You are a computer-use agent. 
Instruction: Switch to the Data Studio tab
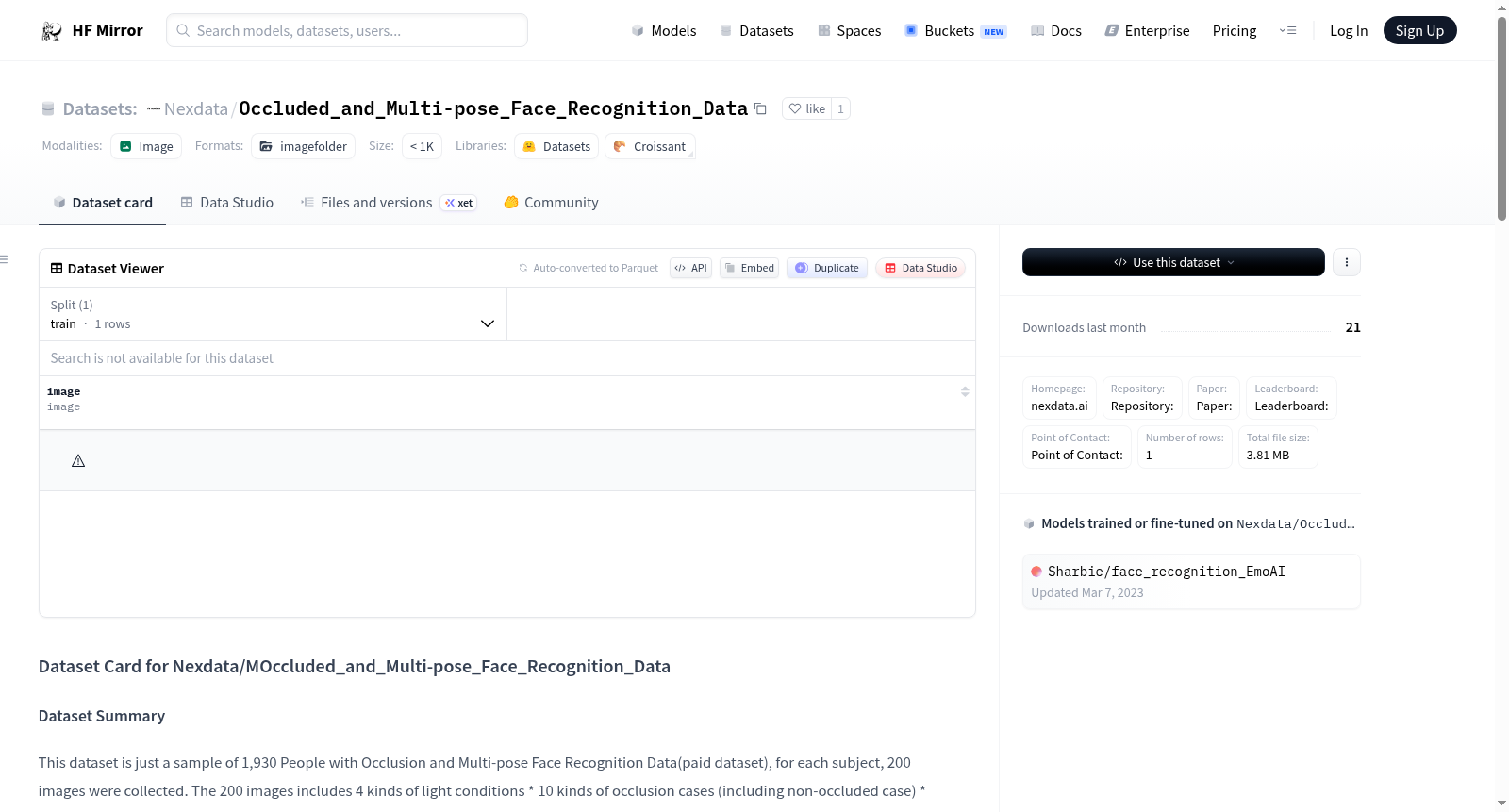(x=226, y=202)
